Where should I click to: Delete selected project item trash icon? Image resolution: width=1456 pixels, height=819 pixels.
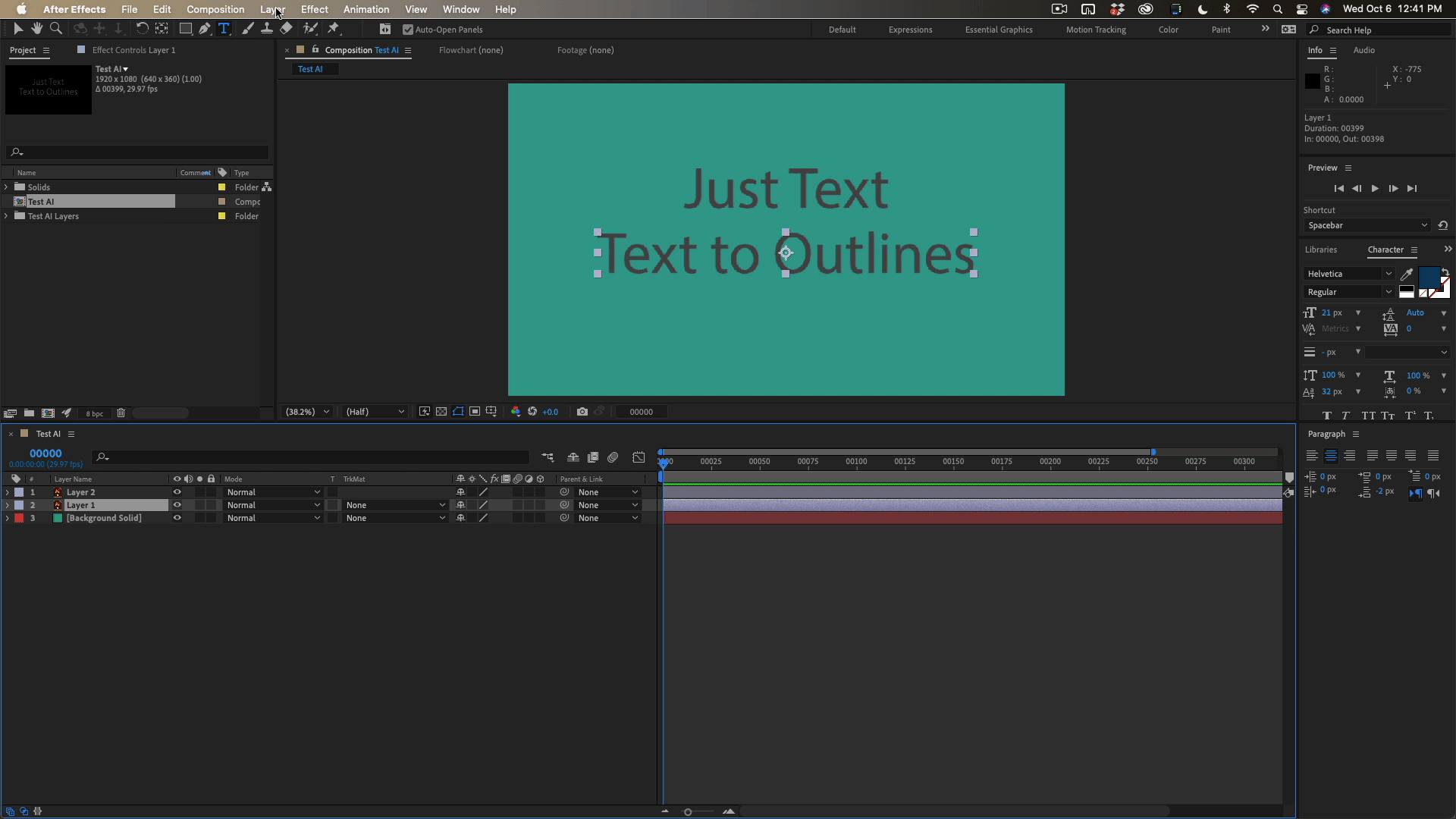pyautogui.click(x=121, y=413)
